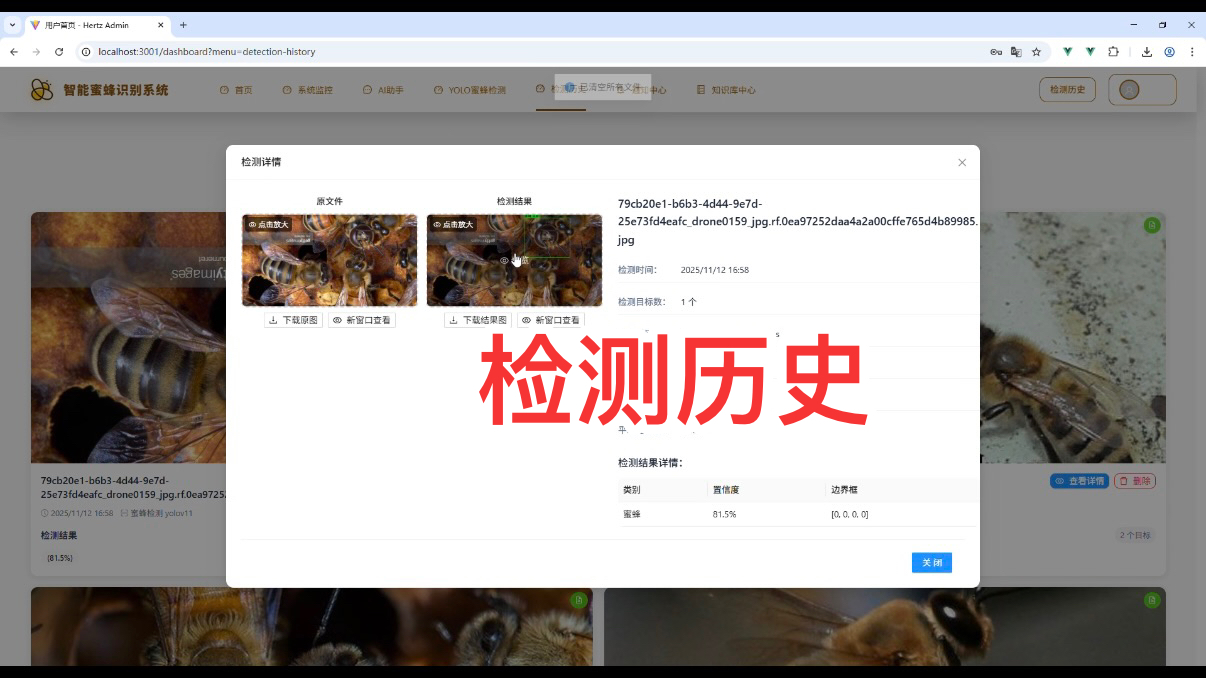
Task: Click the 边界框 column header
Action: [x=845, y=490]
